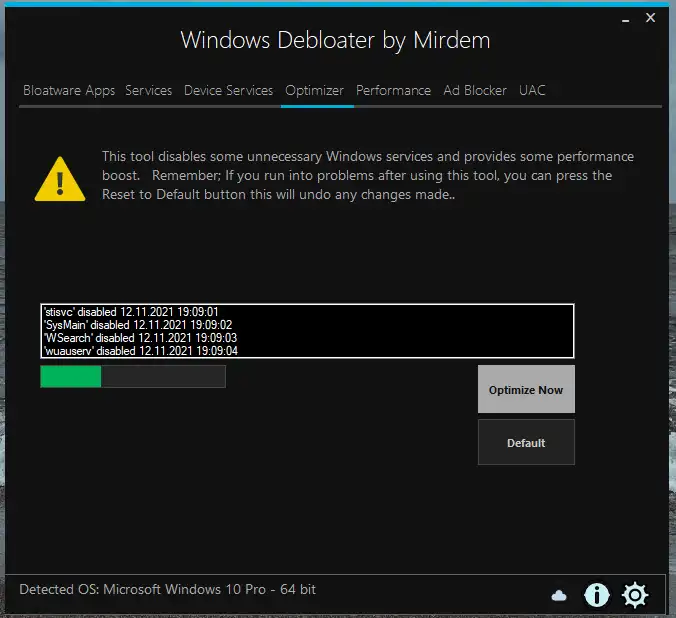The image size is (676, 618).
Task: Open the info about icon
Action: click(x=597, y=595)
